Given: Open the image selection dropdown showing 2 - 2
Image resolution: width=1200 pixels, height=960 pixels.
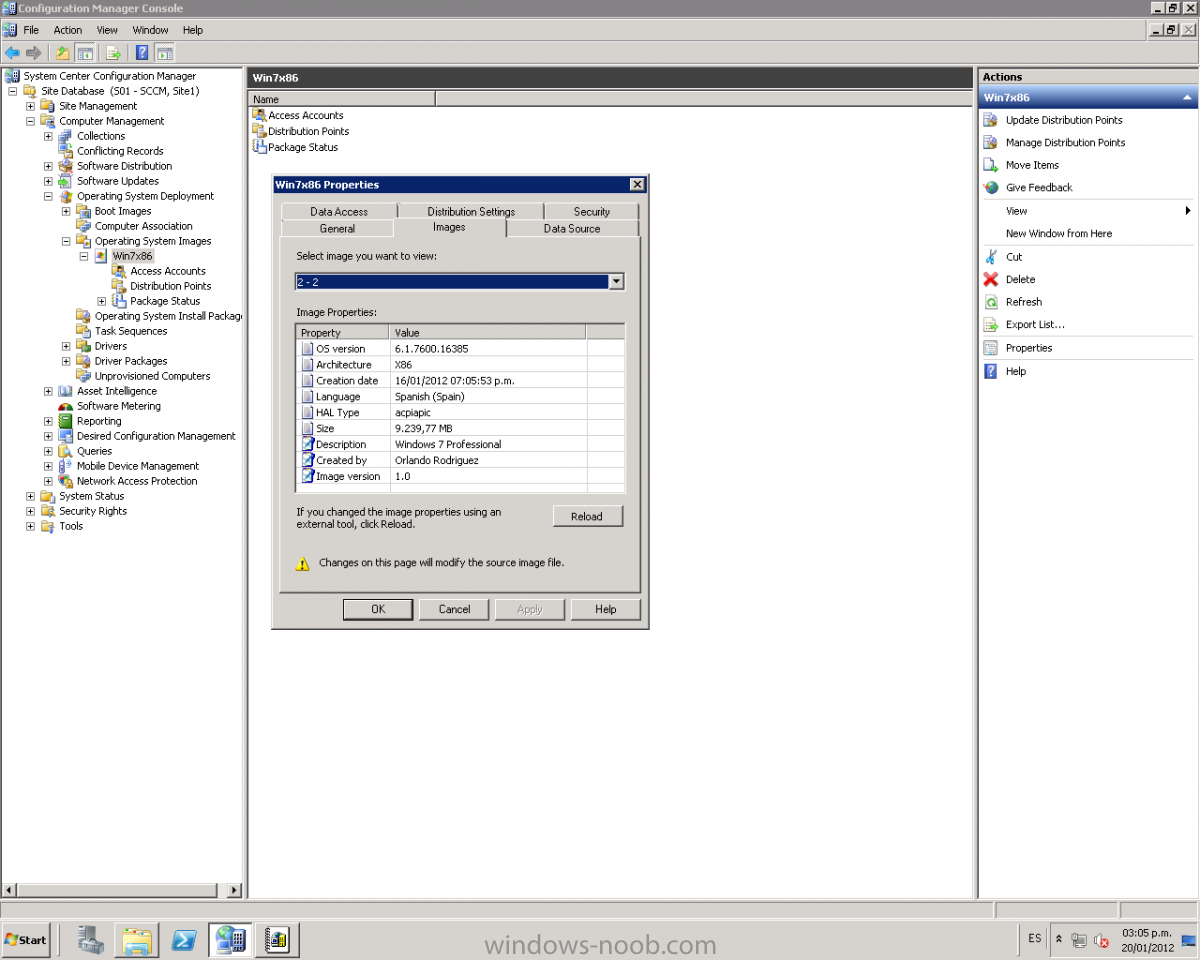Looking at the screenshot, I should point(616,282).
